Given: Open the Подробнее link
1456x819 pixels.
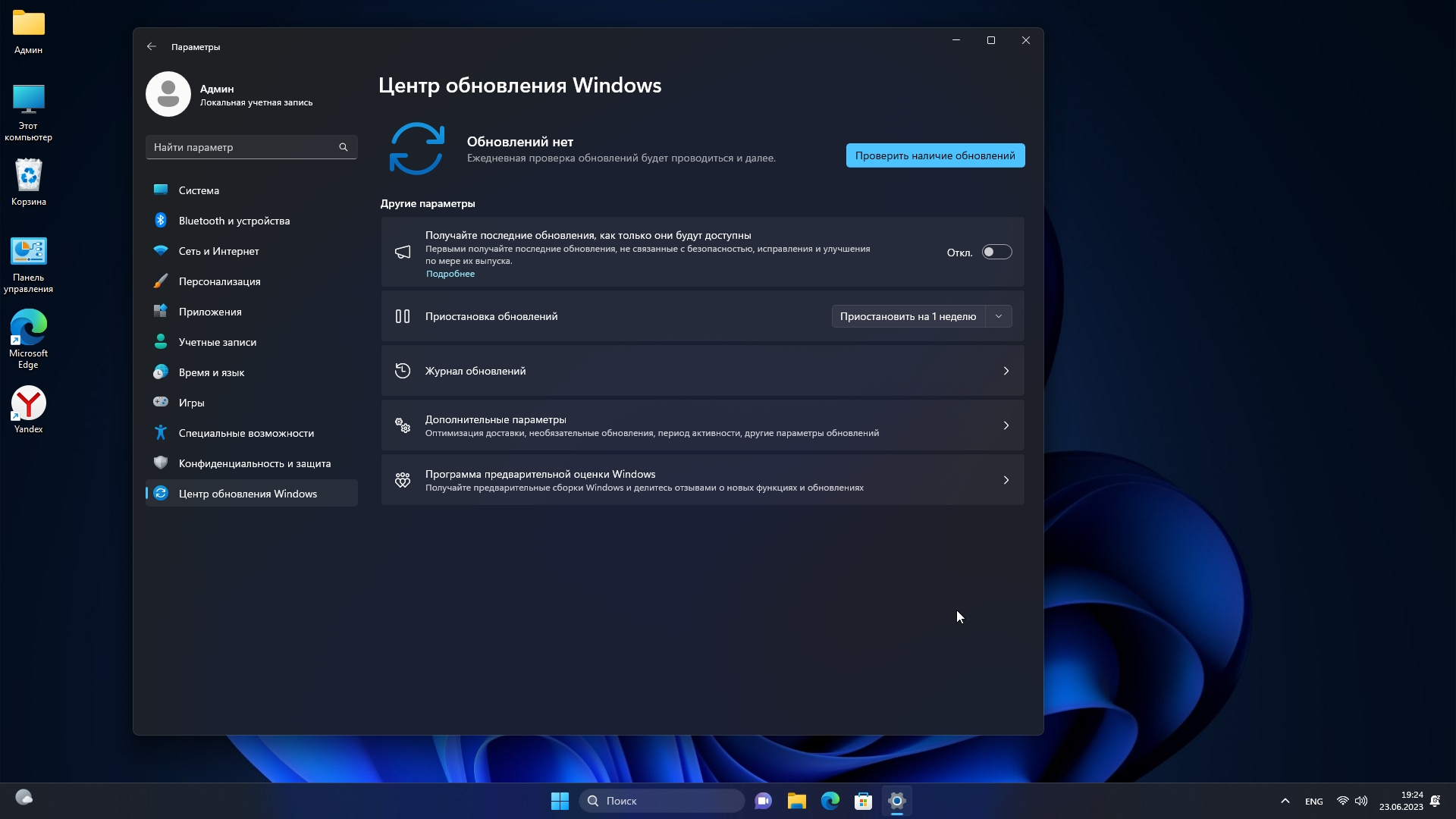Looking at the screenshot, I should click(x=450, y=274).
